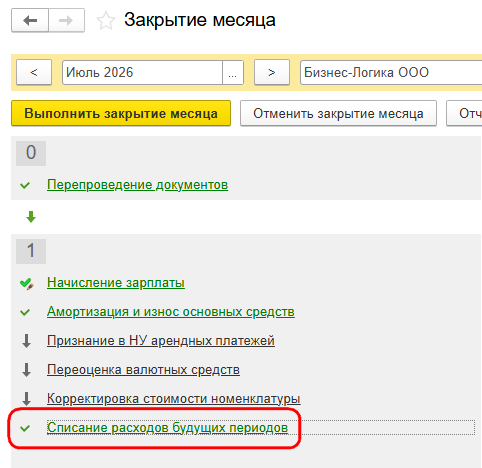Image resolution: width=482 pixels, height=468 pixels.
Task: Click down-arrow status icon beside Признание в НУ
Action: (x=26, y=341)
